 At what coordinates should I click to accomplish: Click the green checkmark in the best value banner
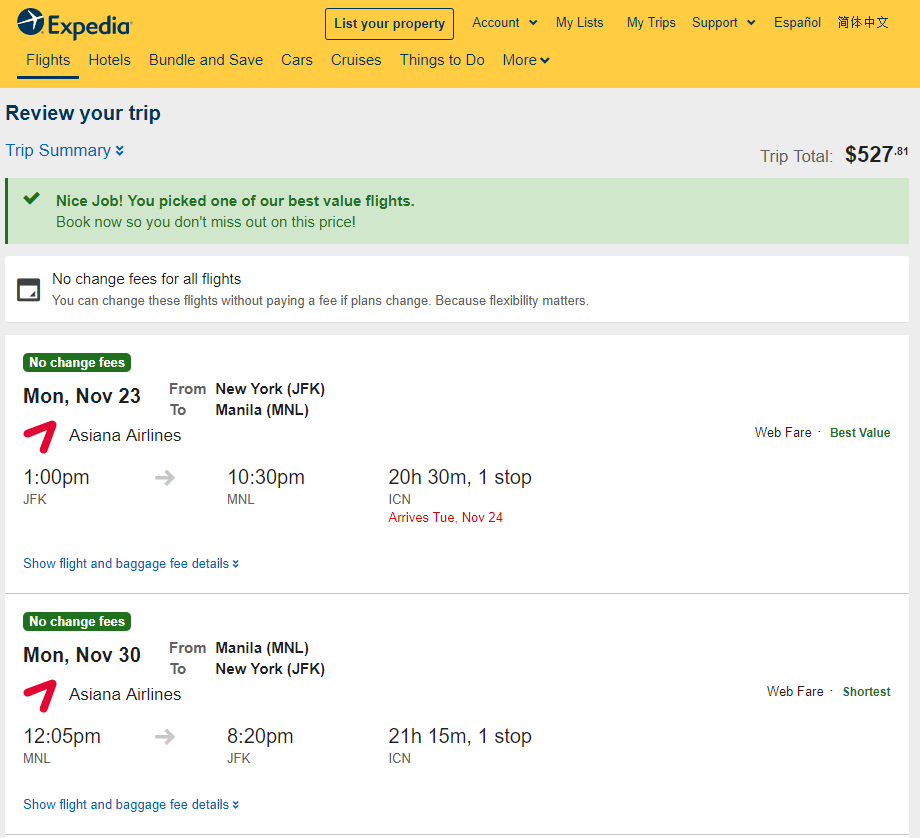(32, 198)
